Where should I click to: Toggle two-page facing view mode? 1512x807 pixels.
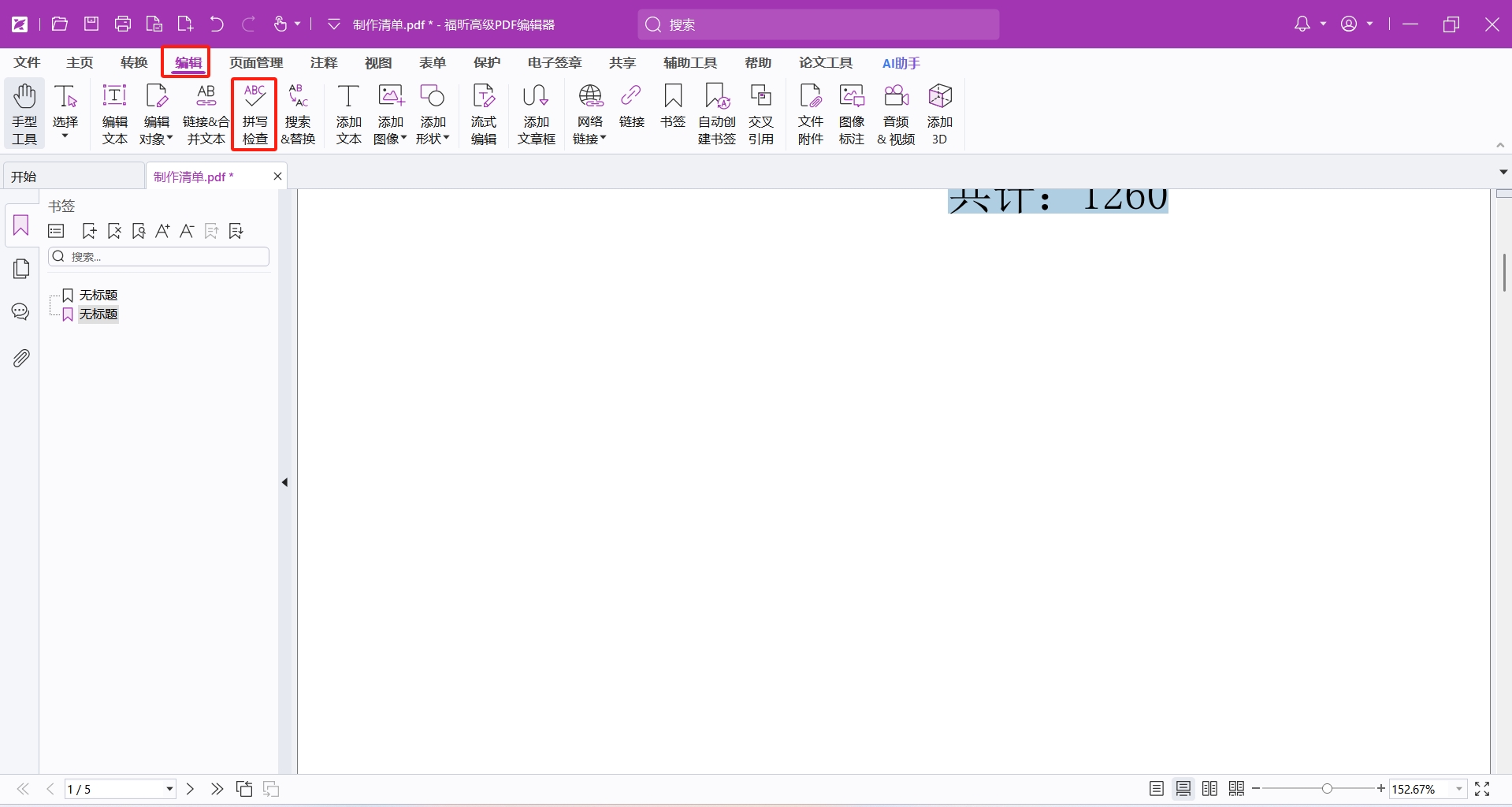click(1209, 789)
